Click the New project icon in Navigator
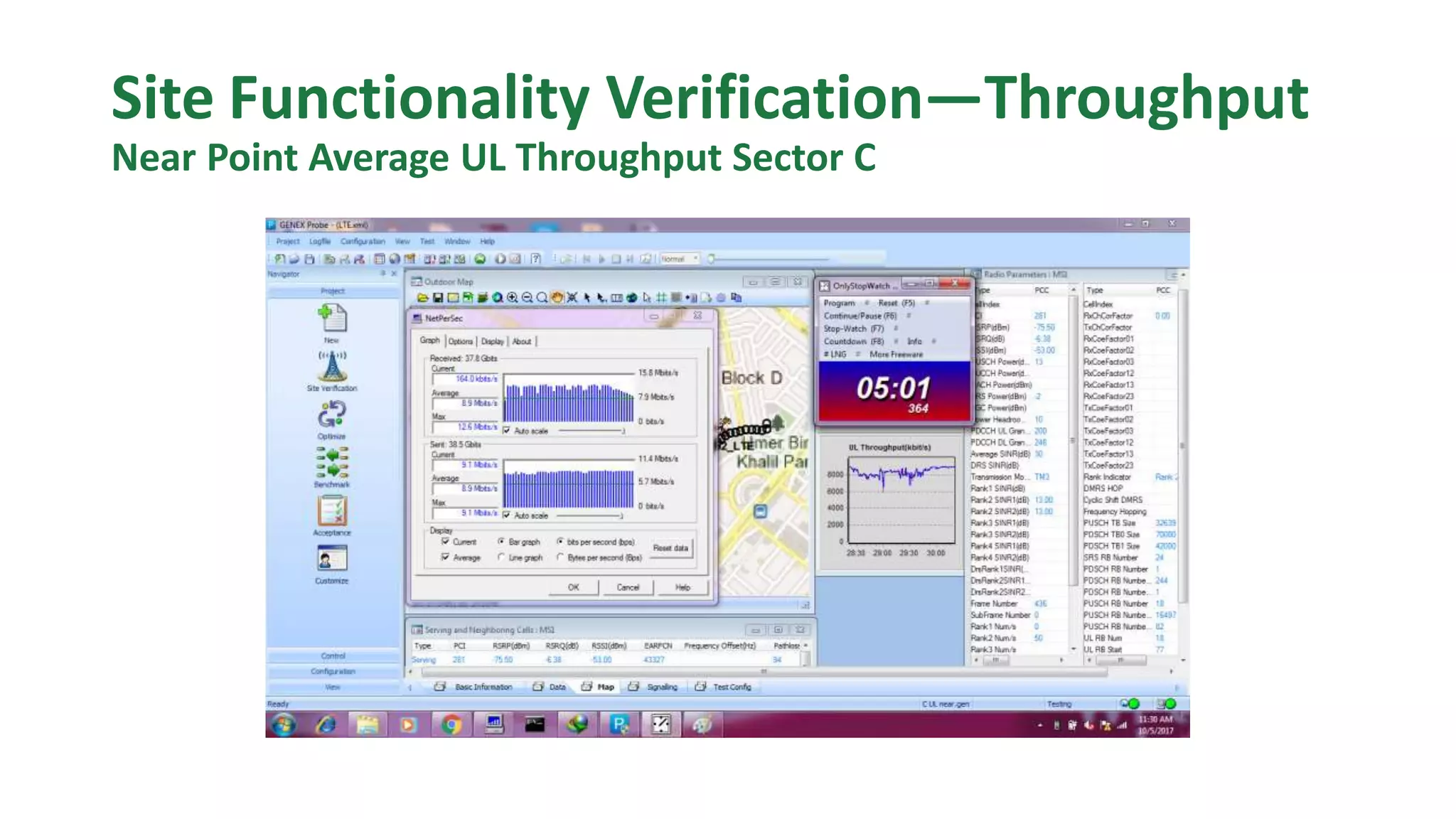This screenshot has height=819, width=1456. tap(332, 319)
